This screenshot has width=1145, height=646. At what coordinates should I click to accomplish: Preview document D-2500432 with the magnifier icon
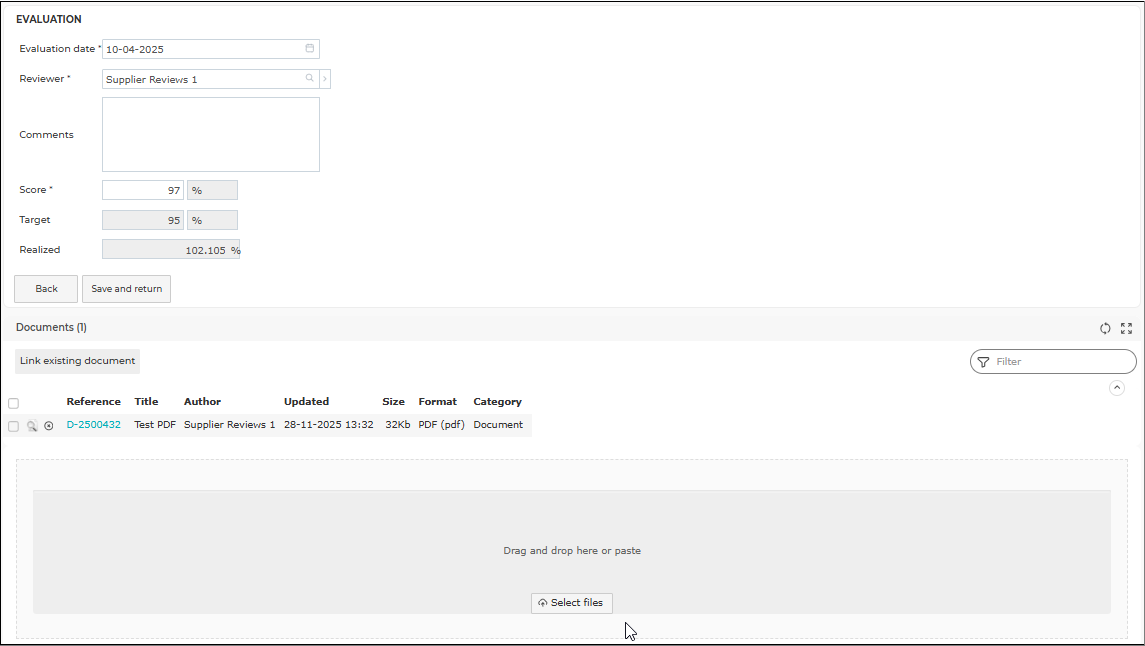pyautogui.click(x=31, y=426)
